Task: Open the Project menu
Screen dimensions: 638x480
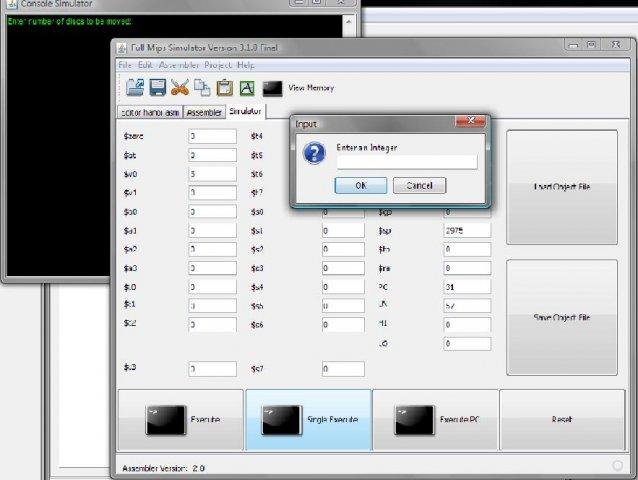Action: point(218,65)
